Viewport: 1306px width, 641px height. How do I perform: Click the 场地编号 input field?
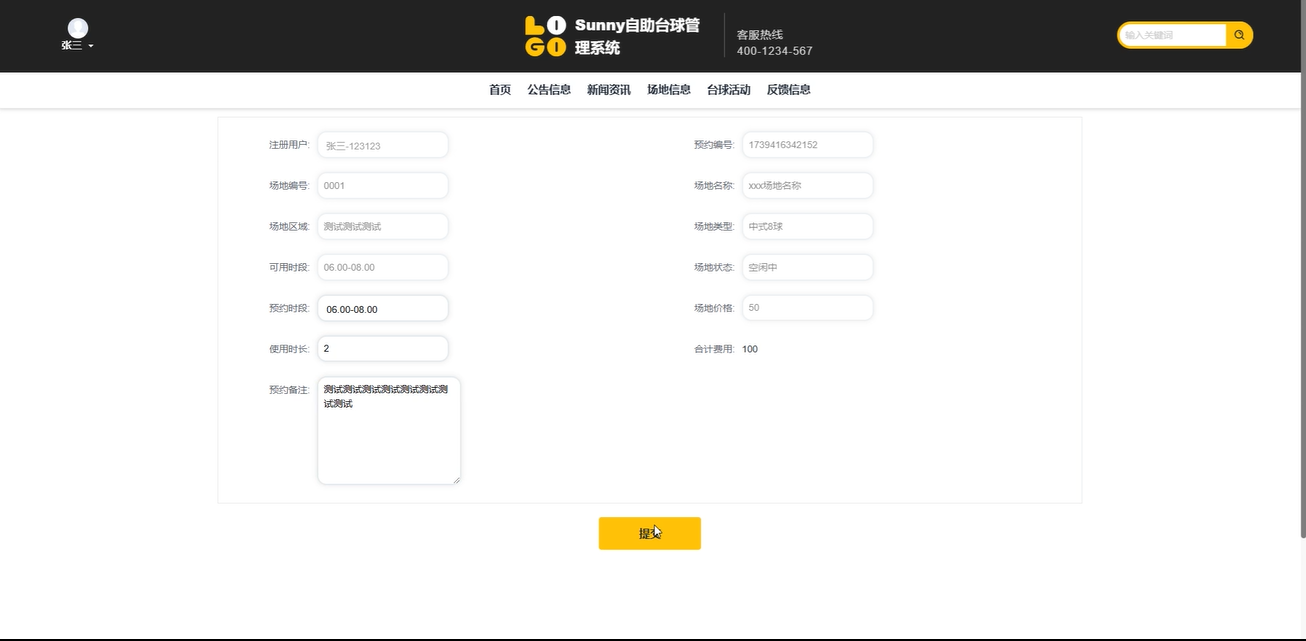point(383,186)
